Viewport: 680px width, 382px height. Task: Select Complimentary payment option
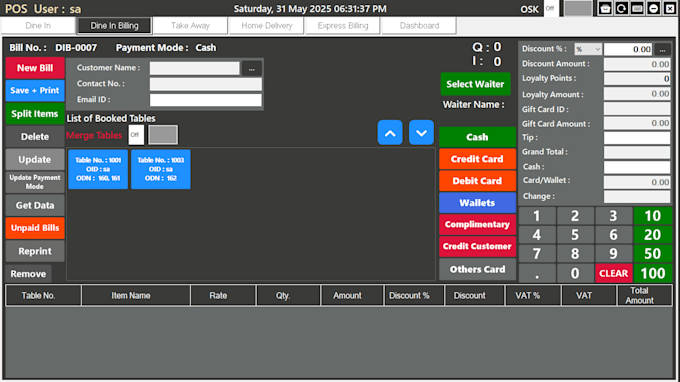tap(477, 225)
